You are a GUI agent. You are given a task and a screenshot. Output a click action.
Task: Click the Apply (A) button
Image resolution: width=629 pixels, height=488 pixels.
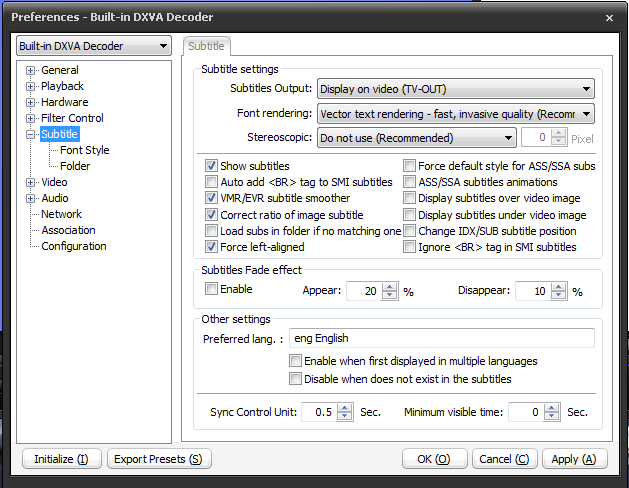tap(573, 459)
